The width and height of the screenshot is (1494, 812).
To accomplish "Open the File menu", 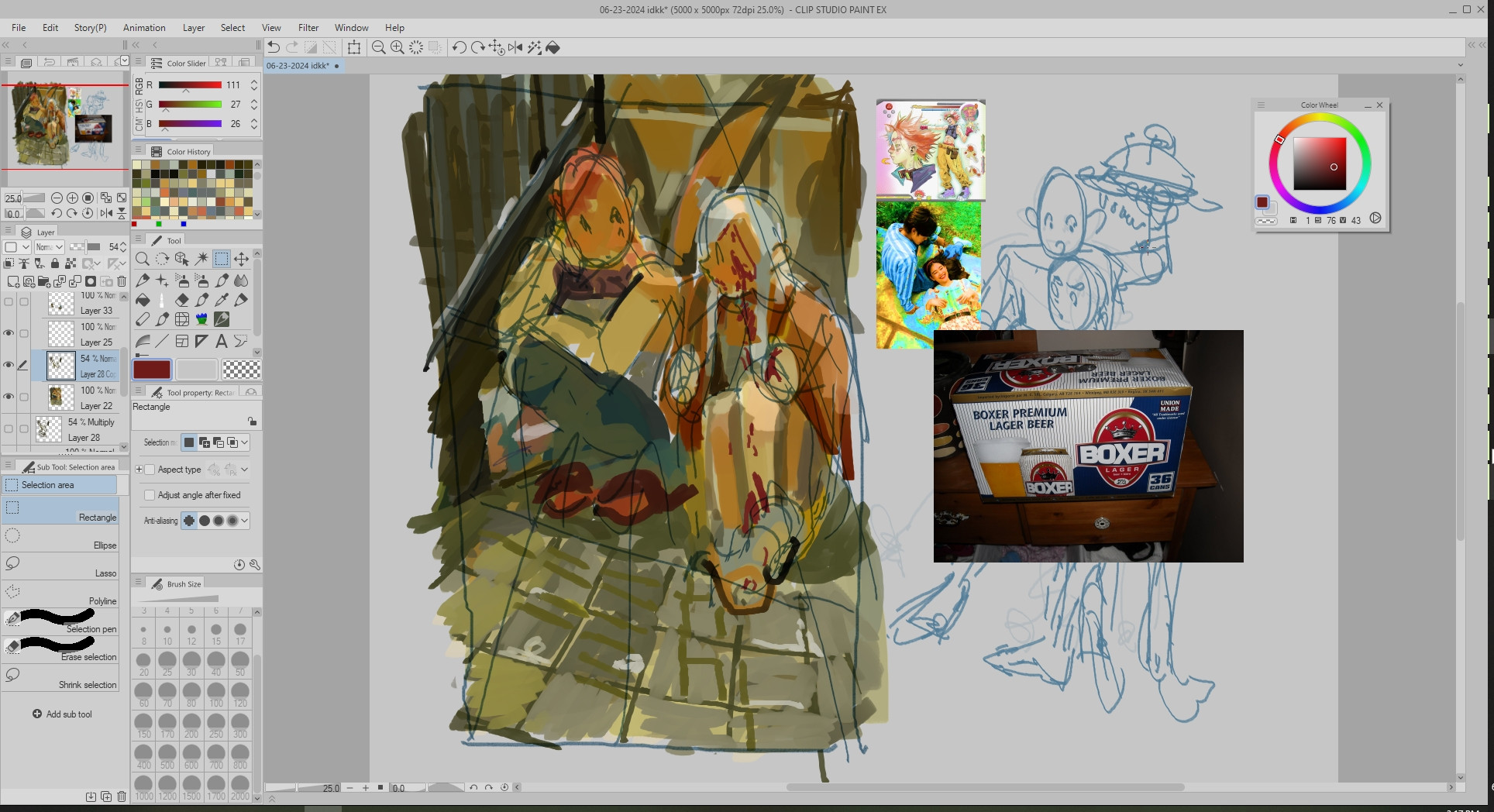I will (x=19, y=27).
